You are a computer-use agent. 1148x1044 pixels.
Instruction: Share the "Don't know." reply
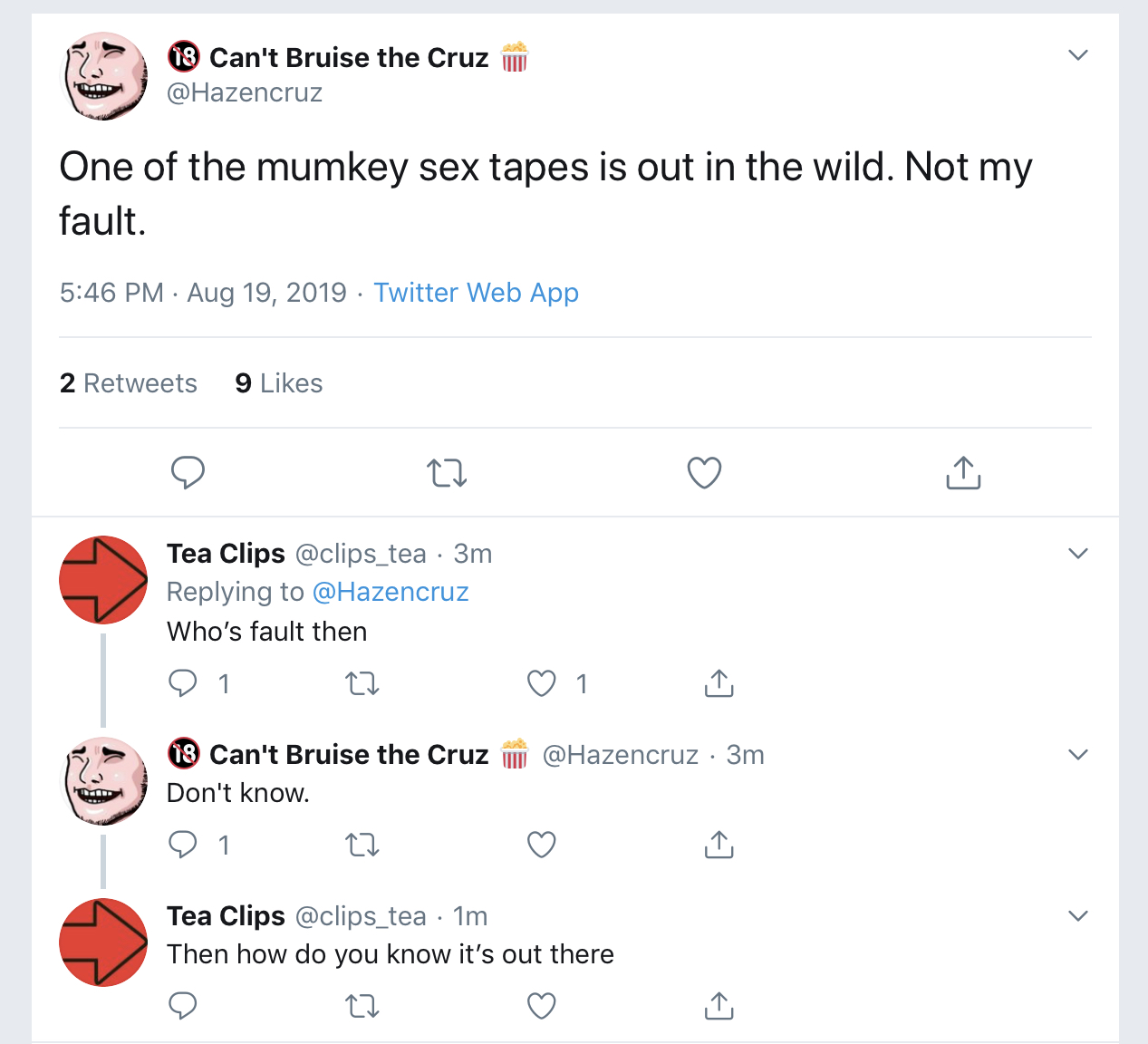coord(719,844)
